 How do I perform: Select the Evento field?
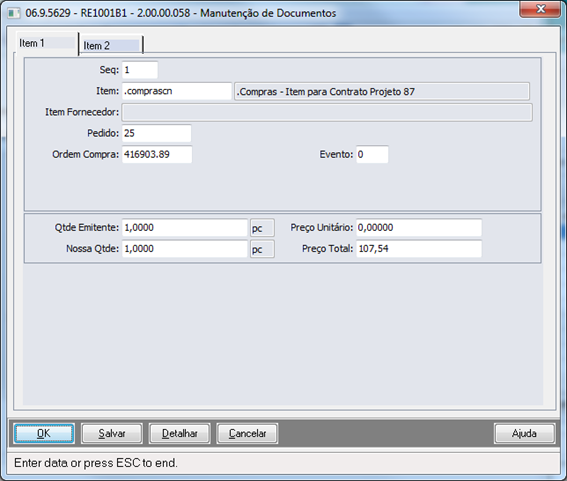pyautogui.click(x=372, y=154)
